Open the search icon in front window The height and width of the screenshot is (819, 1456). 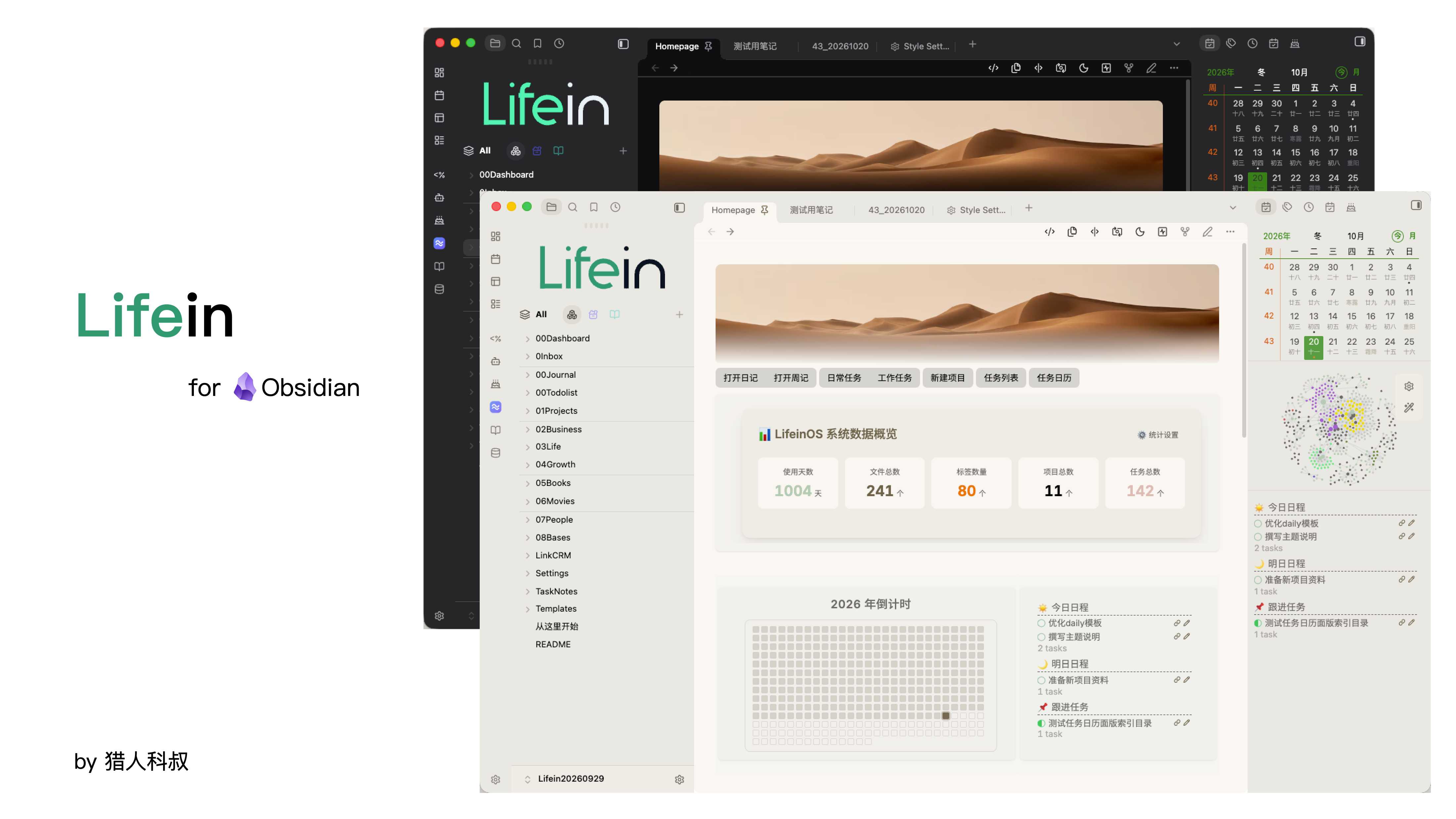[x=573, y=207]
